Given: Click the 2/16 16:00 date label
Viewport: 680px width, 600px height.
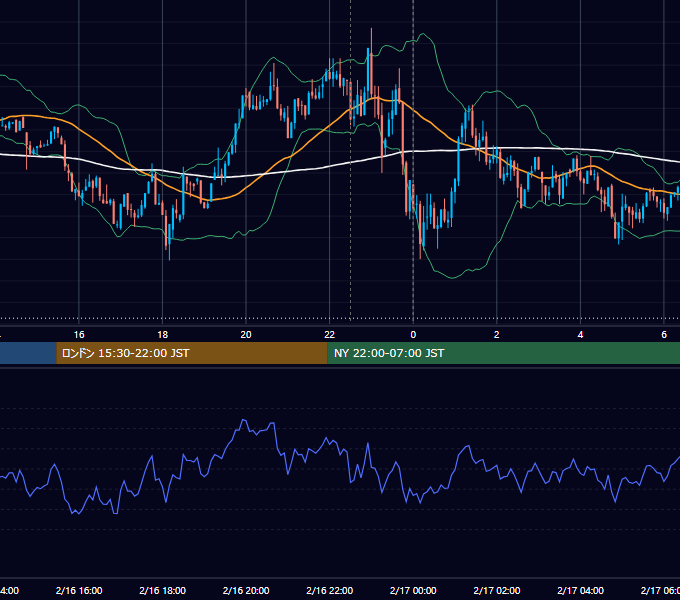Looking at the screenshot, I should [79, 590].
